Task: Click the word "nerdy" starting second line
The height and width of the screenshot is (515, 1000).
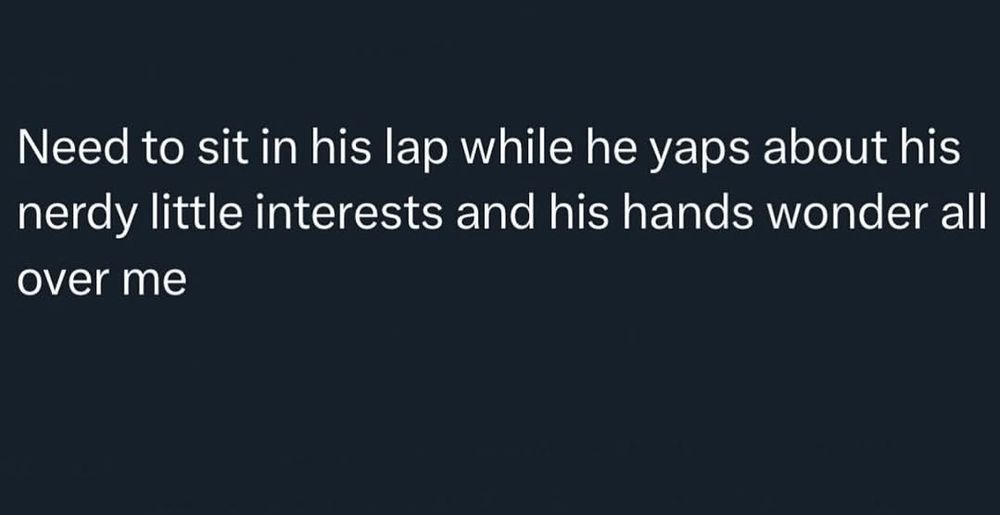Action: [70, 216]
